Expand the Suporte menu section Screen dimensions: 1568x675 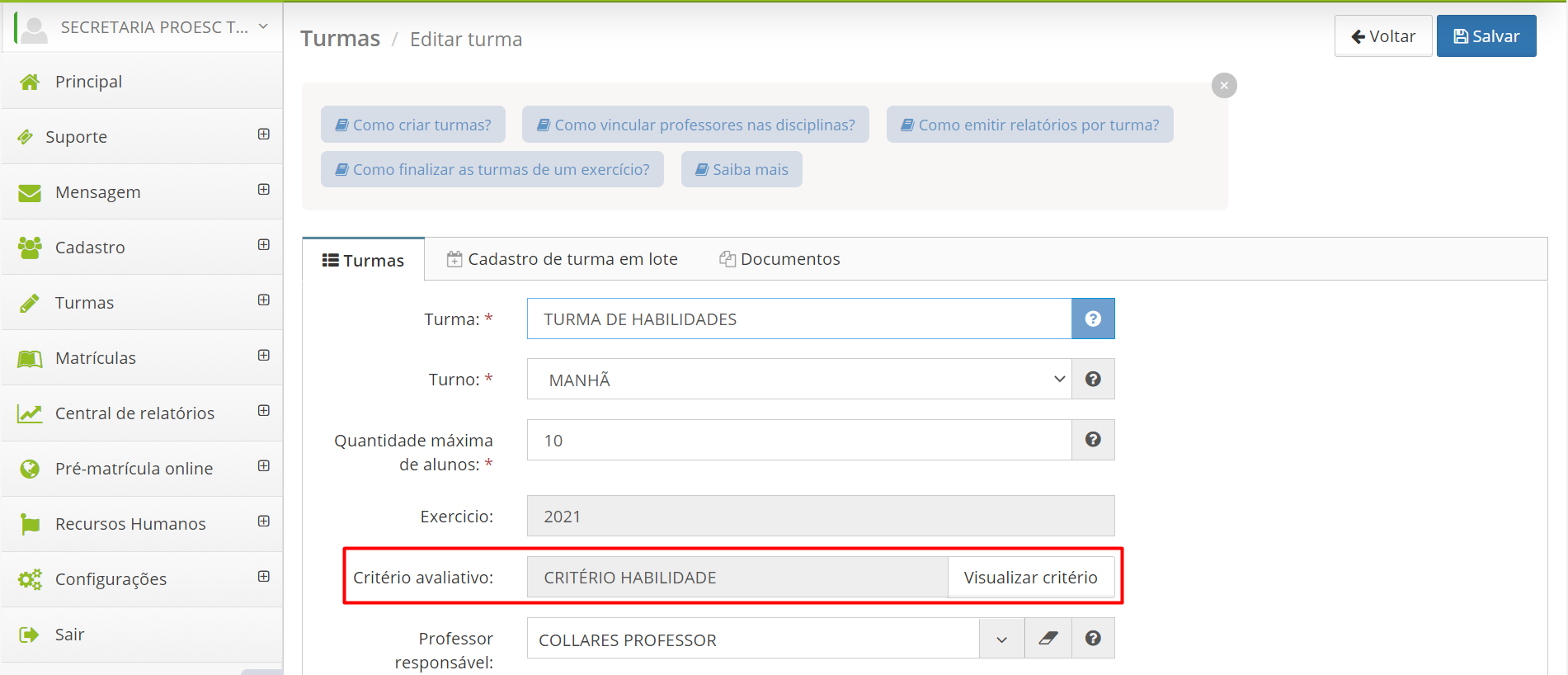click(x=263, y=135)
